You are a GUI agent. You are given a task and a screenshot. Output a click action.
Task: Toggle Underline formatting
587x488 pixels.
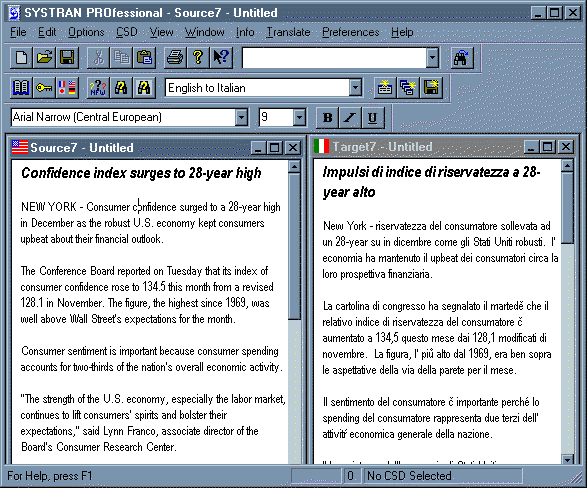[x=372, y=118]
